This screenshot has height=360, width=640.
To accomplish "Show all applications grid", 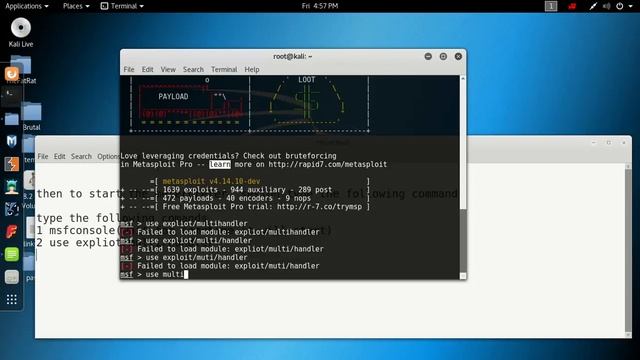I will pos(11,300).
